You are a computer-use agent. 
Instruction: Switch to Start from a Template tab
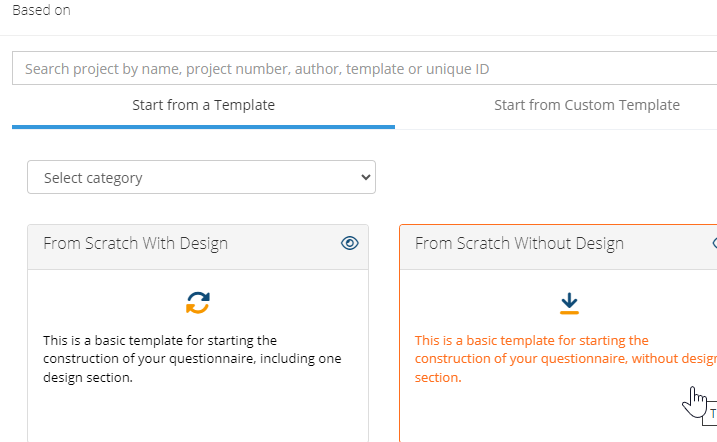203,105
